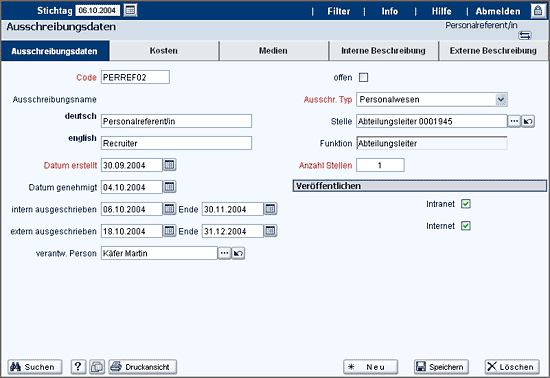The image size is (550, 378).
Task: Open calendar for extern ausgeschrieben start date
Action: (170, 231)
